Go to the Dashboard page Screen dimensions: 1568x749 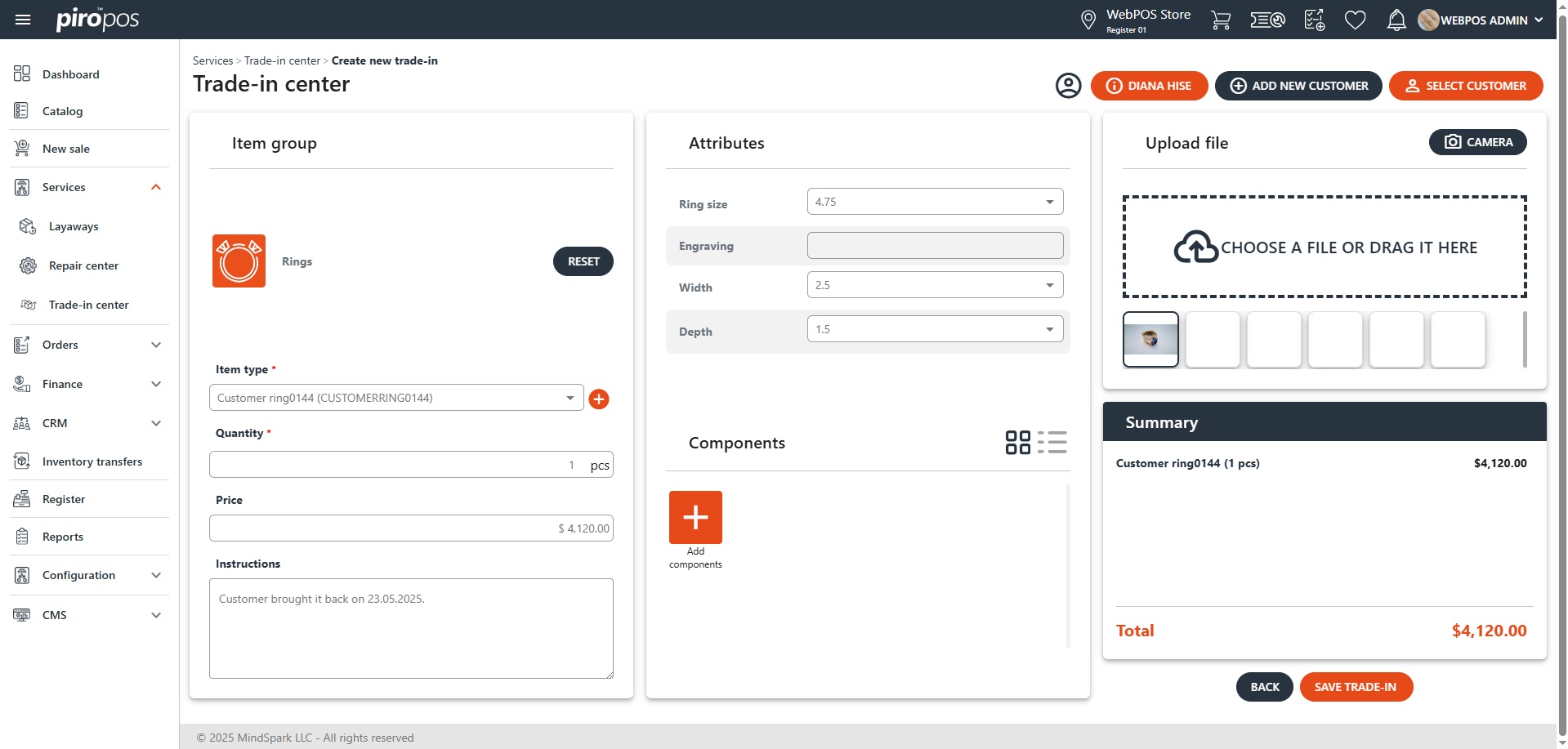coord(71,74)
